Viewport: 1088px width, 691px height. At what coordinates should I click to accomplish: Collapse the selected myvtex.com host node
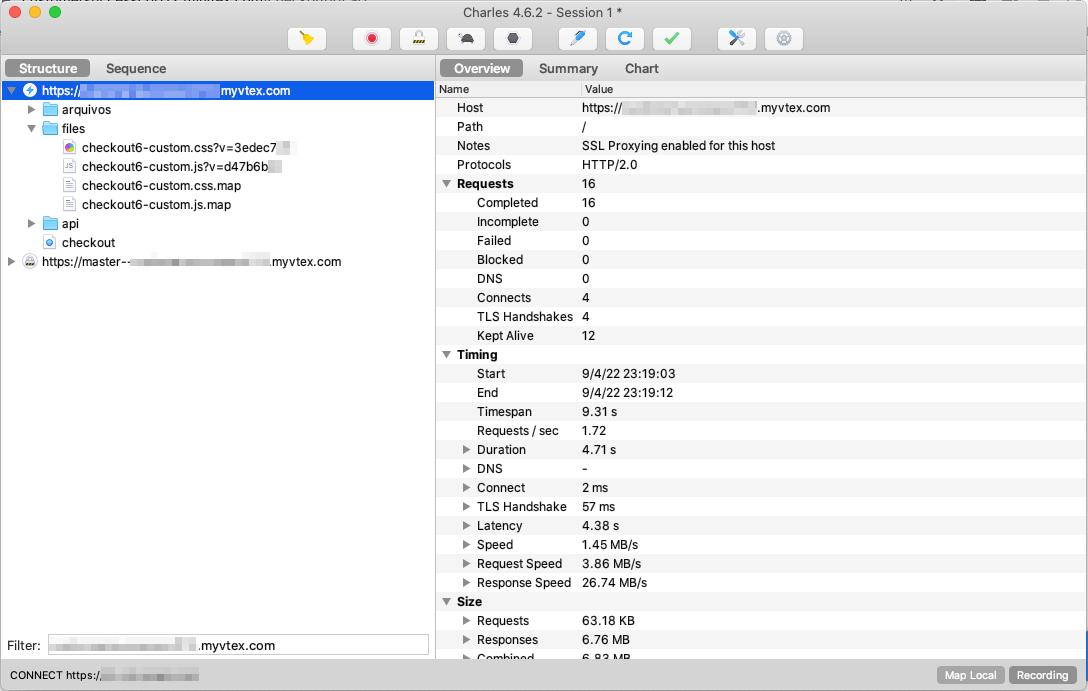[x=12, y=90]
